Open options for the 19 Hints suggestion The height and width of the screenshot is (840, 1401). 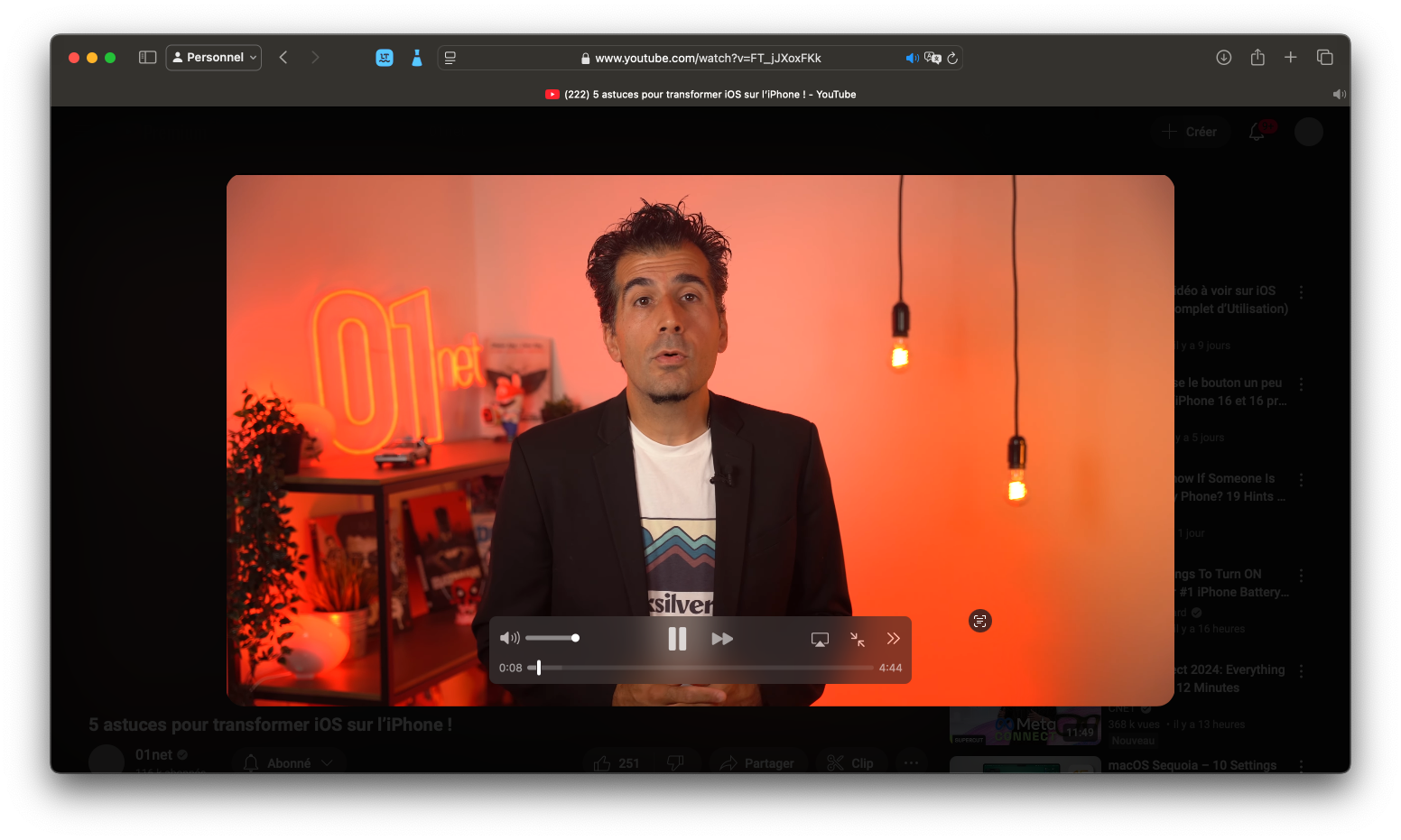pyautogui.click(x=1301, y=480)
